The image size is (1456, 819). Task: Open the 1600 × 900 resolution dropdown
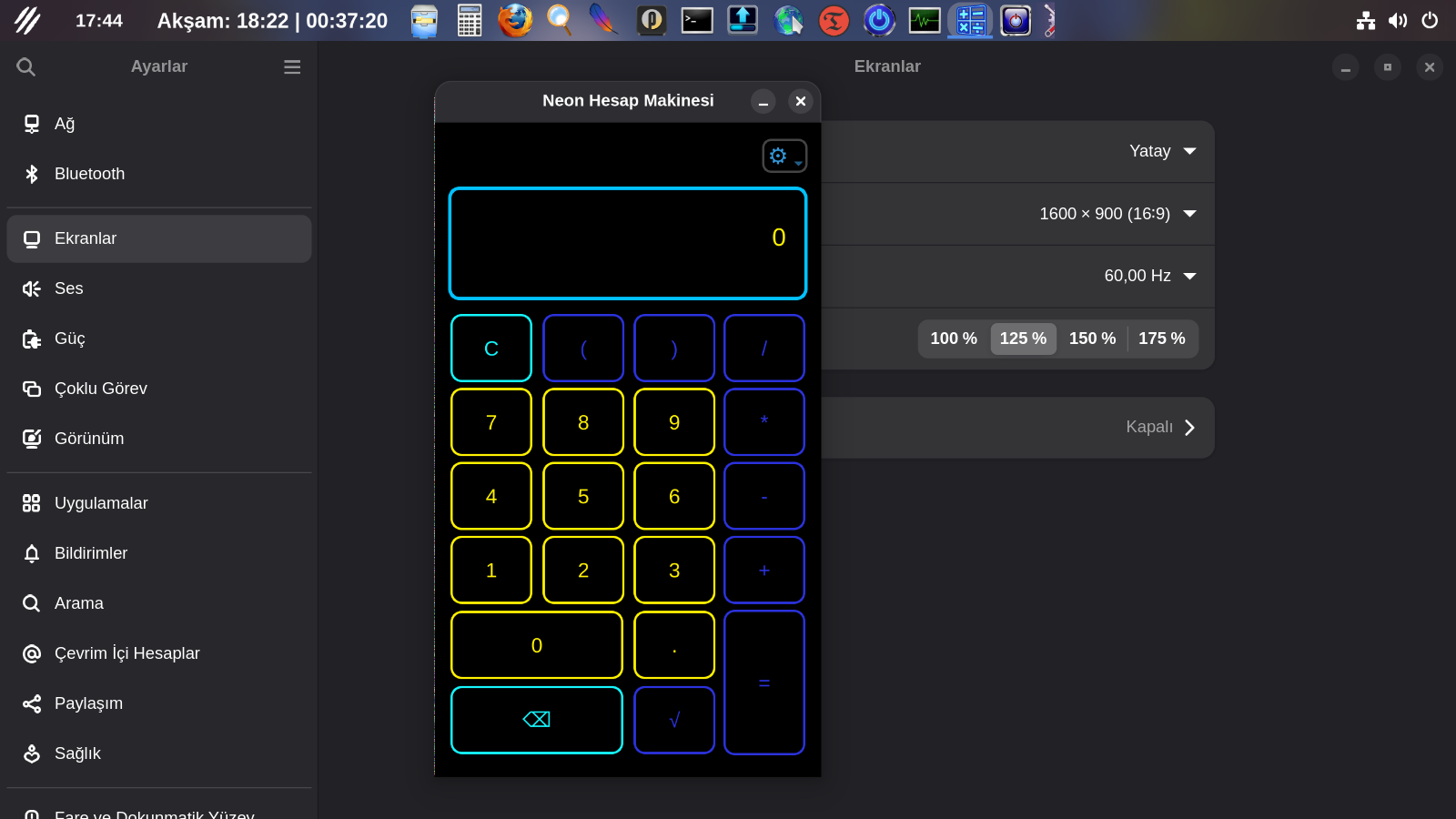coord(1117,214)
